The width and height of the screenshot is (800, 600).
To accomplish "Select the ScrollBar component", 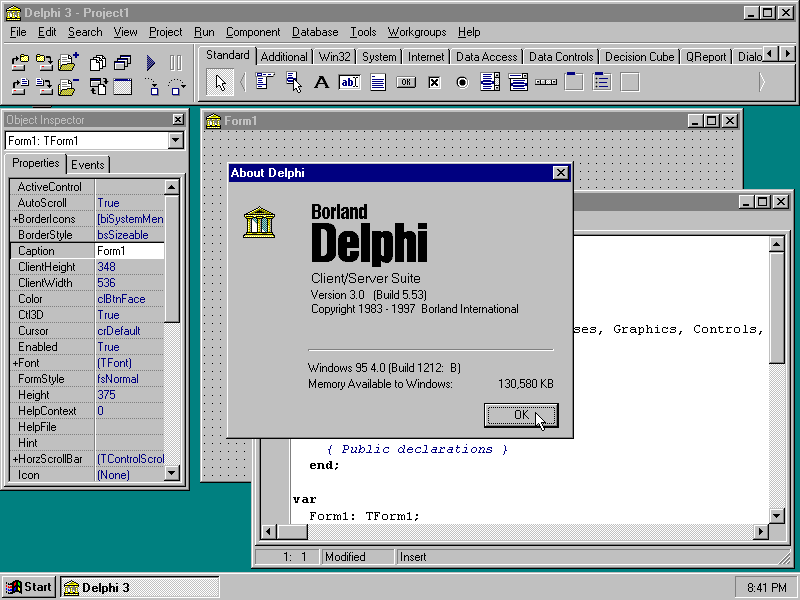I will pyautogui.click(x=546, y=82).
